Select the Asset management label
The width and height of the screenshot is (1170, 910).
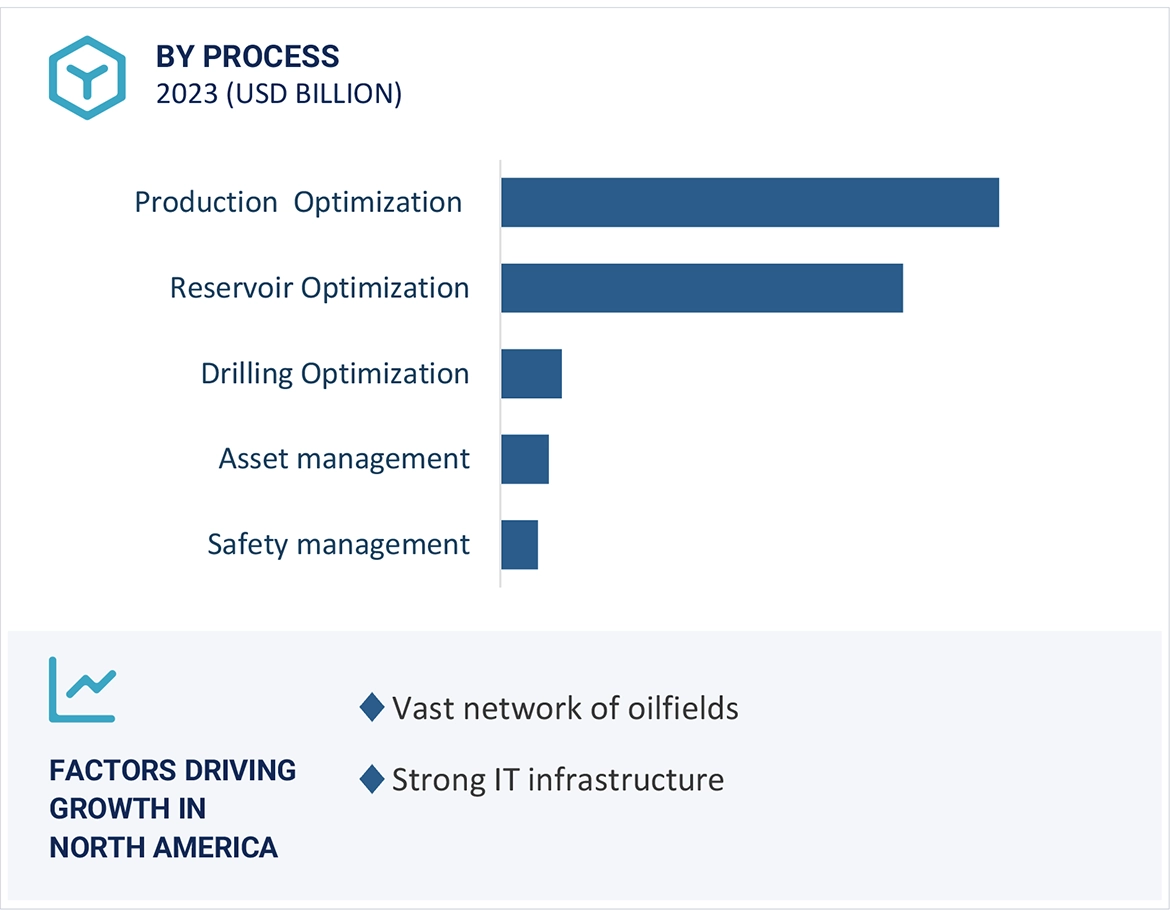point(344,459)
